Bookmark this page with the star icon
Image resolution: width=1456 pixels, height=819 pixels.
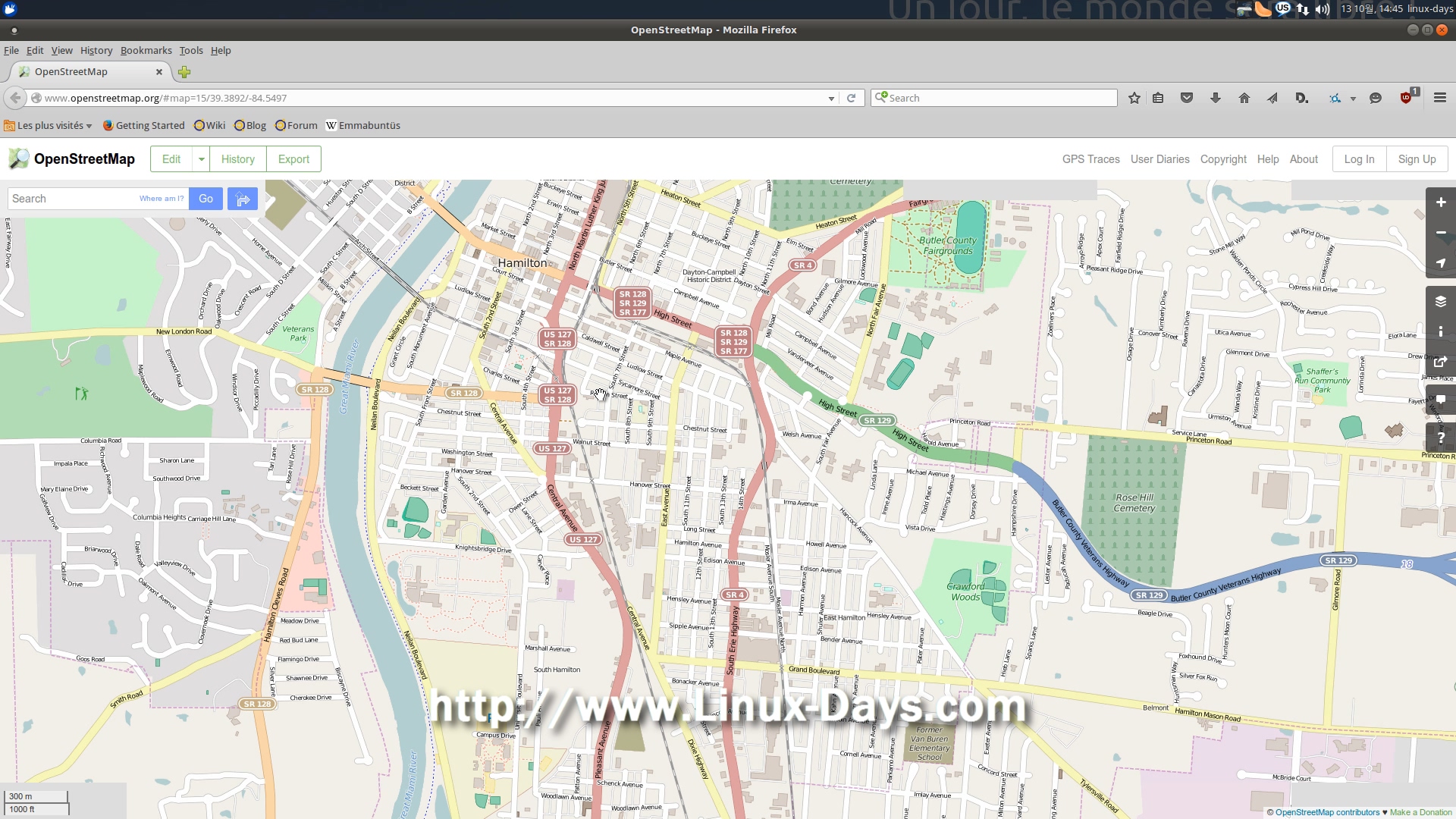click(1134, 98)
